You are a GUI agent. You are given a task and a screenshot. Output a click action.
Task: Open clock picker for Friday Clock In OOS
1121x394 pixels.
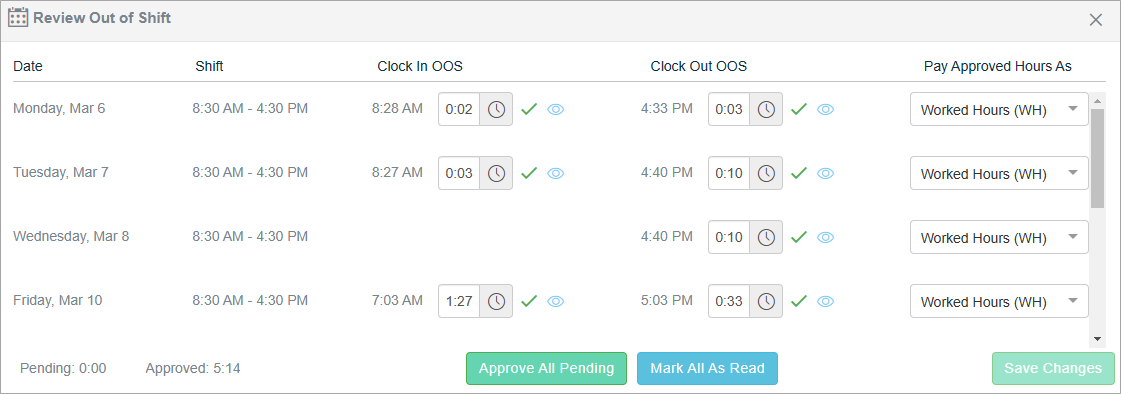[496, 301]
